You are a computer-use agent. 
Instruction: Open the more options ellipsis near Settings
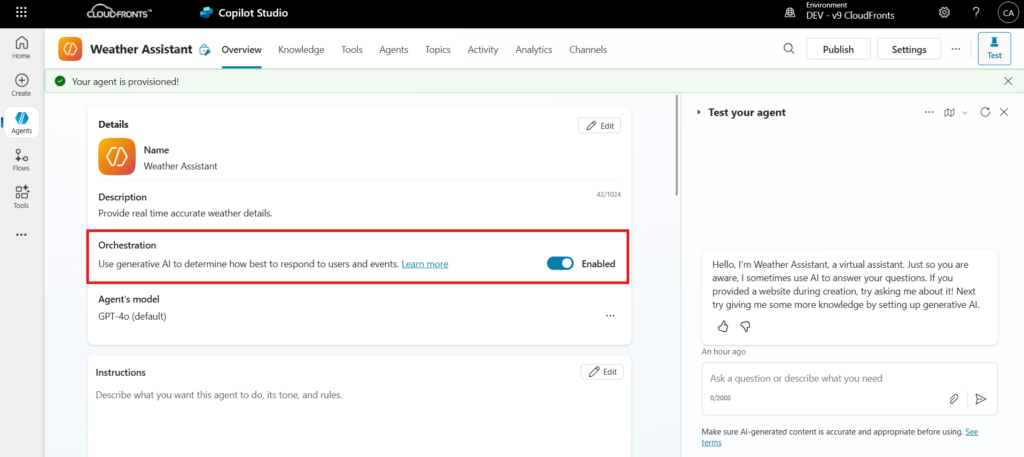pyautogui.click(x=955, y=49)
